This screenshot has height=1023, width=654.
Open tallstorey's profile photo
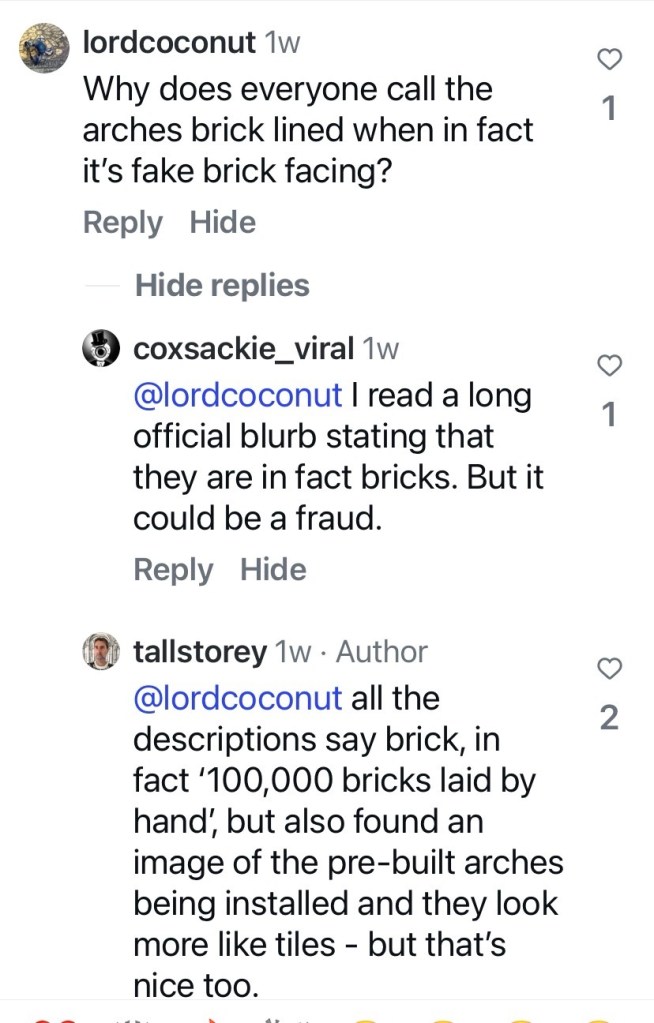pyautogui.click(x=101, y=652)
